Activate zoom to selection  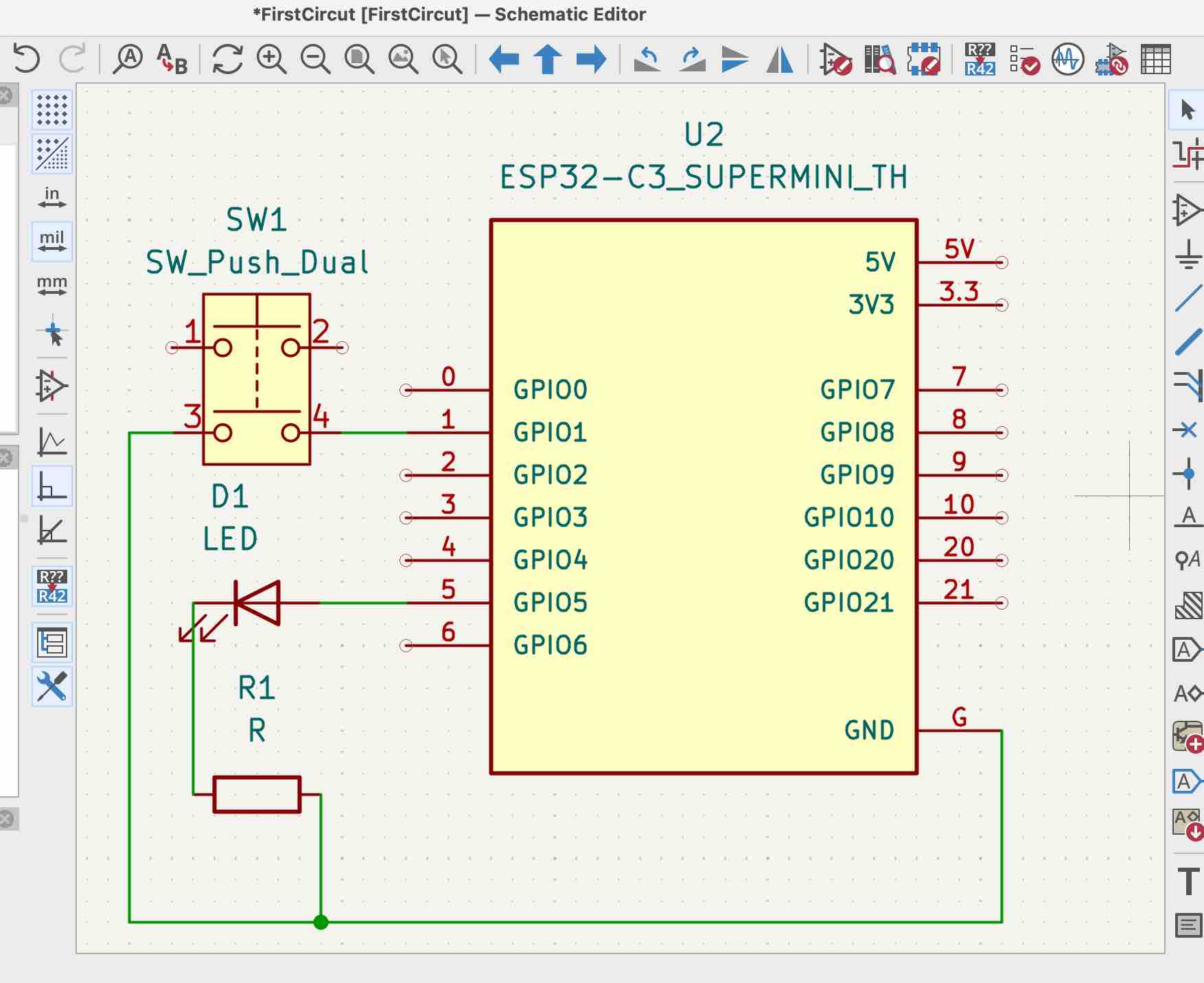[447, 58]
